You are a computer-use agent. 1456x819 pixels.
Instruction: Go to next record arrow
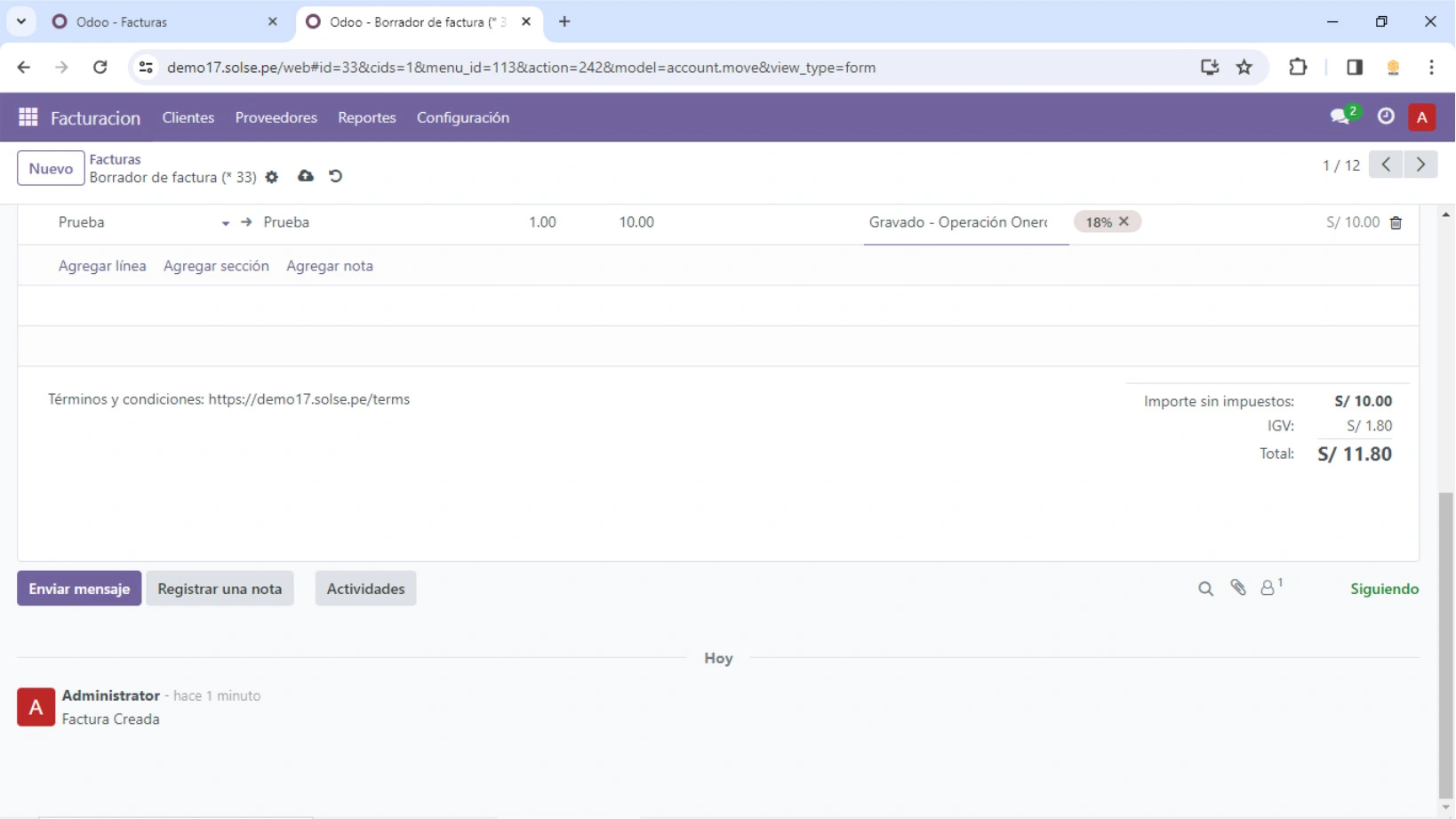[x=1420, y=165]
